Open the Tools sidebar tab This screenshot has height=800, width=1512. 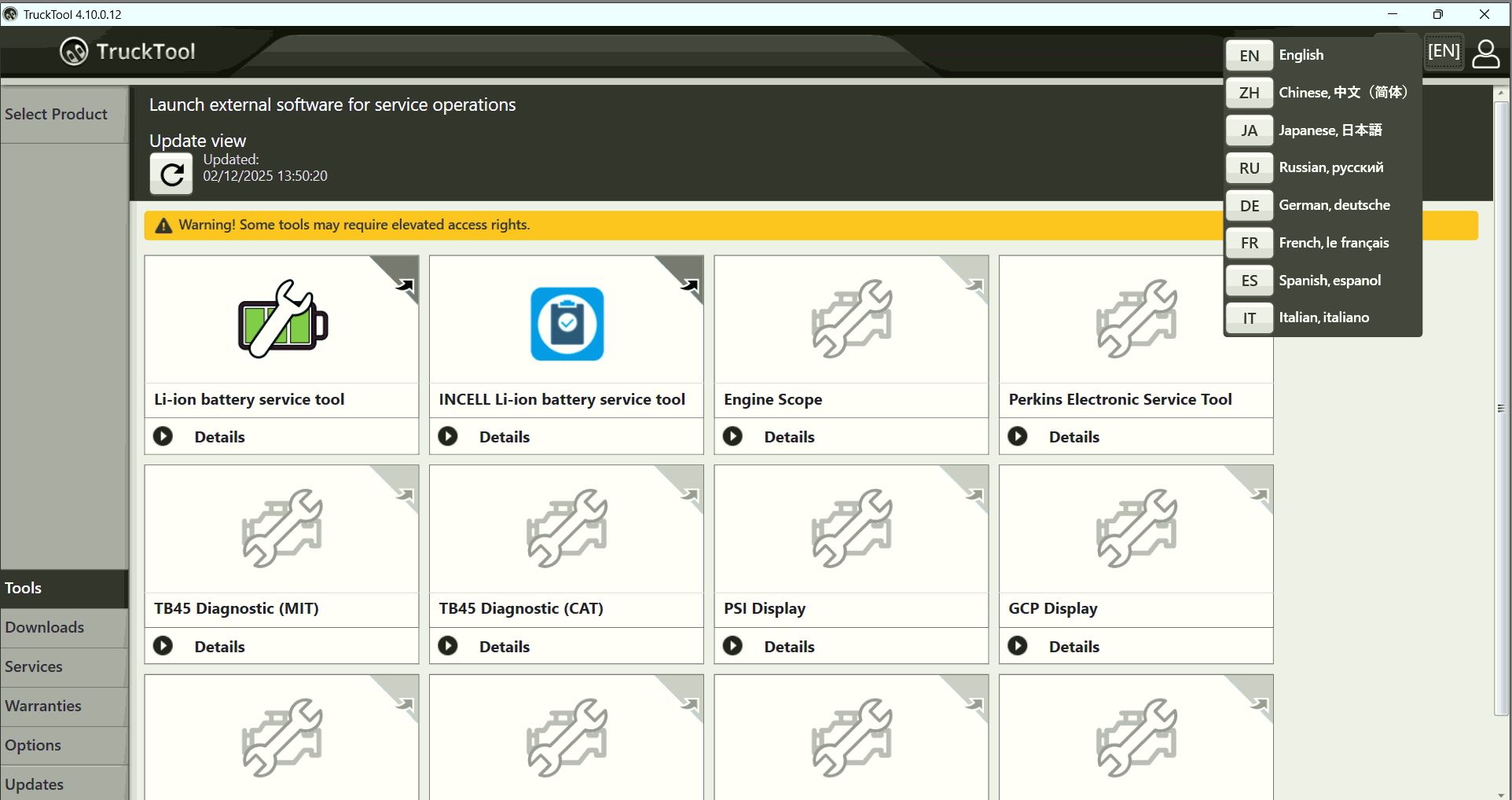(x=64, y=589)
